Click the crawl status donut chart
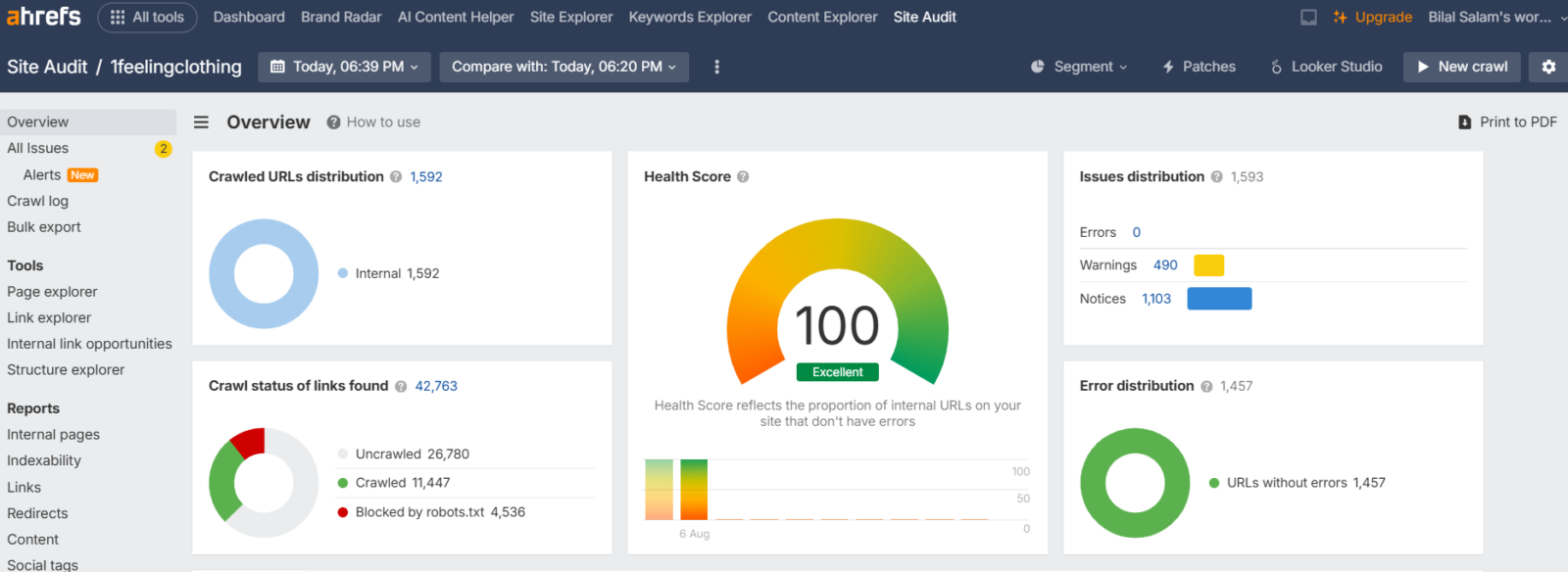The width and height of the screenshot is (1568, 572). [x=264, y=483]
